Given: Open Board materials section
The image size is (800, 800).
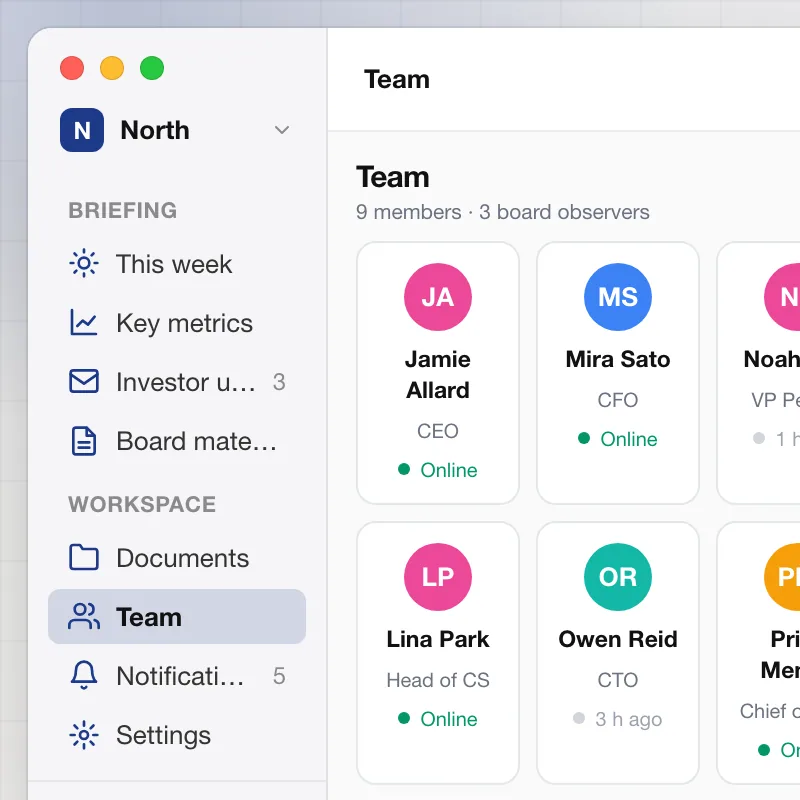Looking at the screenshot, I should coord(177,440).
